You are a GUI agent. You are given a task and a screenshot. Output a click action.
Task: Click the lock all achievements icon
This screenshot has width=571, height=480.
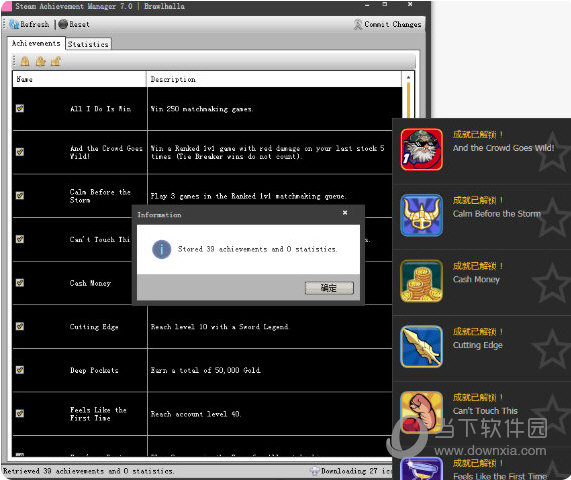(x=25, y=61)
